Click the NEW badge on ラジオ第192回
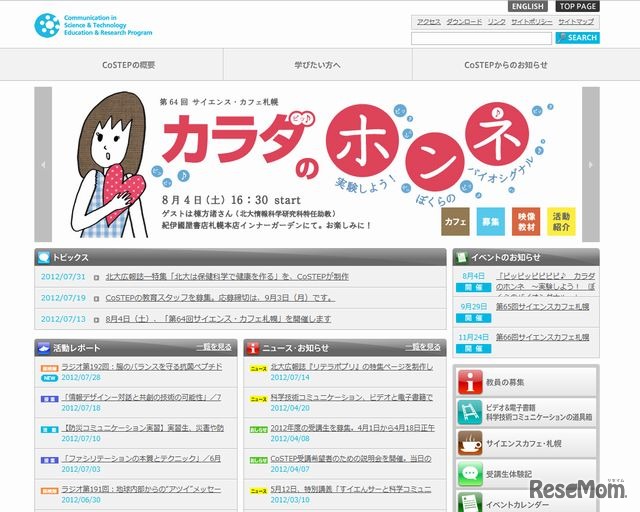This screenshot has width=640, height=512. coord(49,378)
